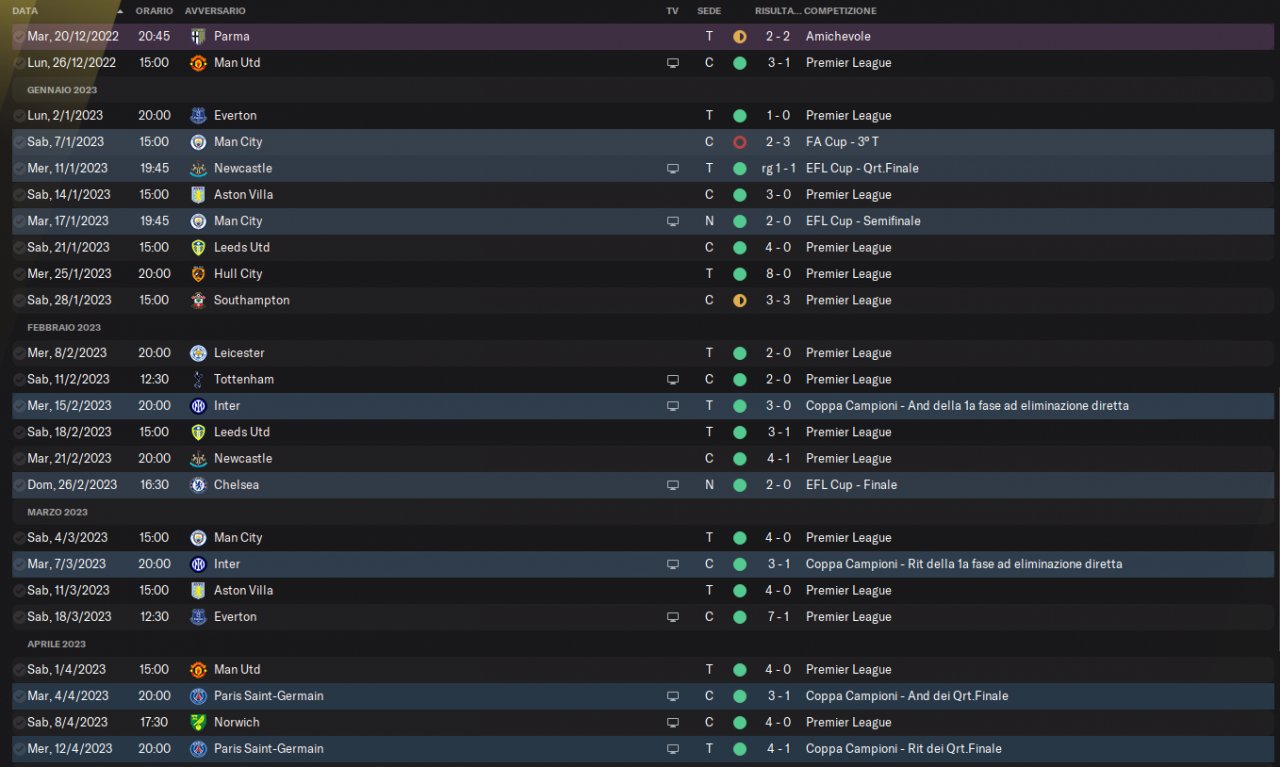Click the TV icon for the Tottenham match
The image size is (1280, 767).
coord(673,380)
